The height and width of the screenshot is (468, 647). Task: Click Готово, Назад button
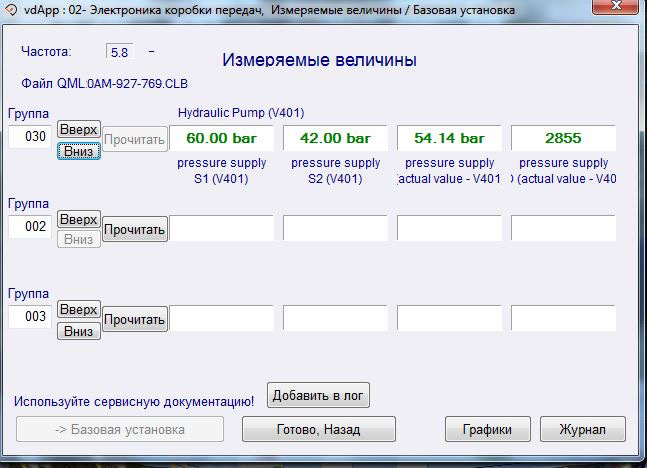coord(319,429)
